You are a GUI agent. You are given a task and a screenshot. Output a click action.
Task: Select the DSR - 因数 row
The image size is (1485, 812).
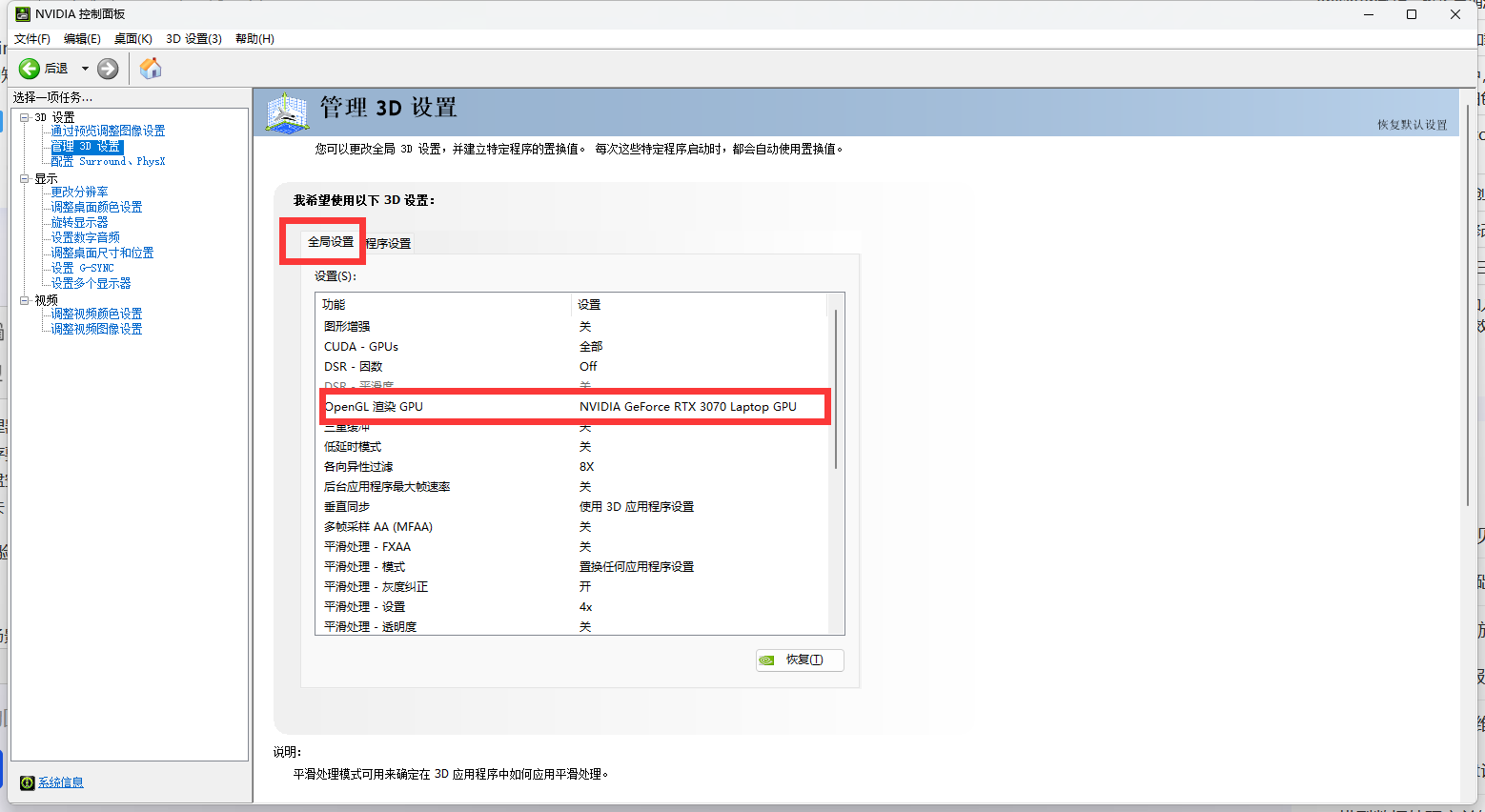[572, 367]
